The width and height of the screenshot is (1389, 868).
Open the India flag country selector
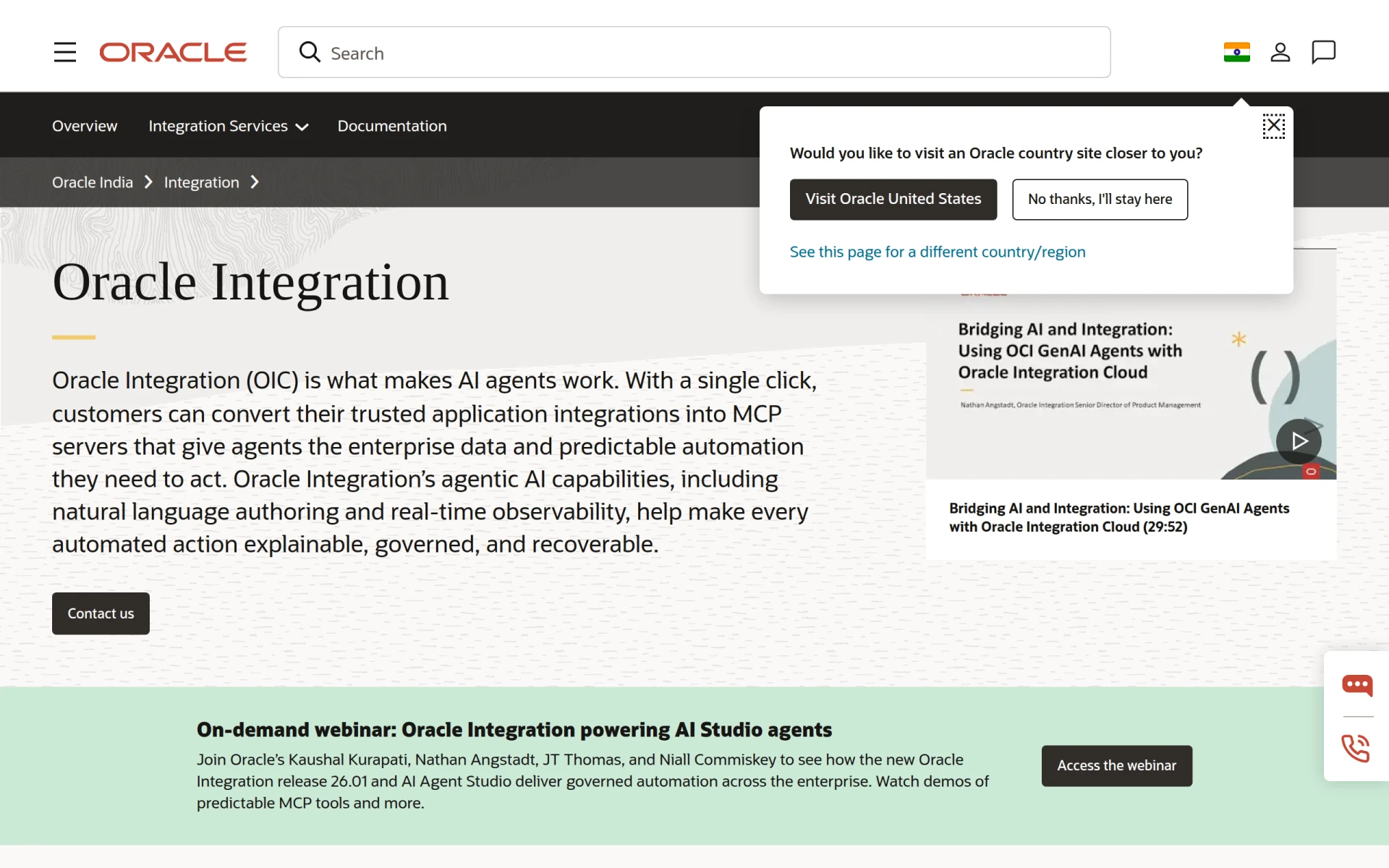tap(1236, 52)
